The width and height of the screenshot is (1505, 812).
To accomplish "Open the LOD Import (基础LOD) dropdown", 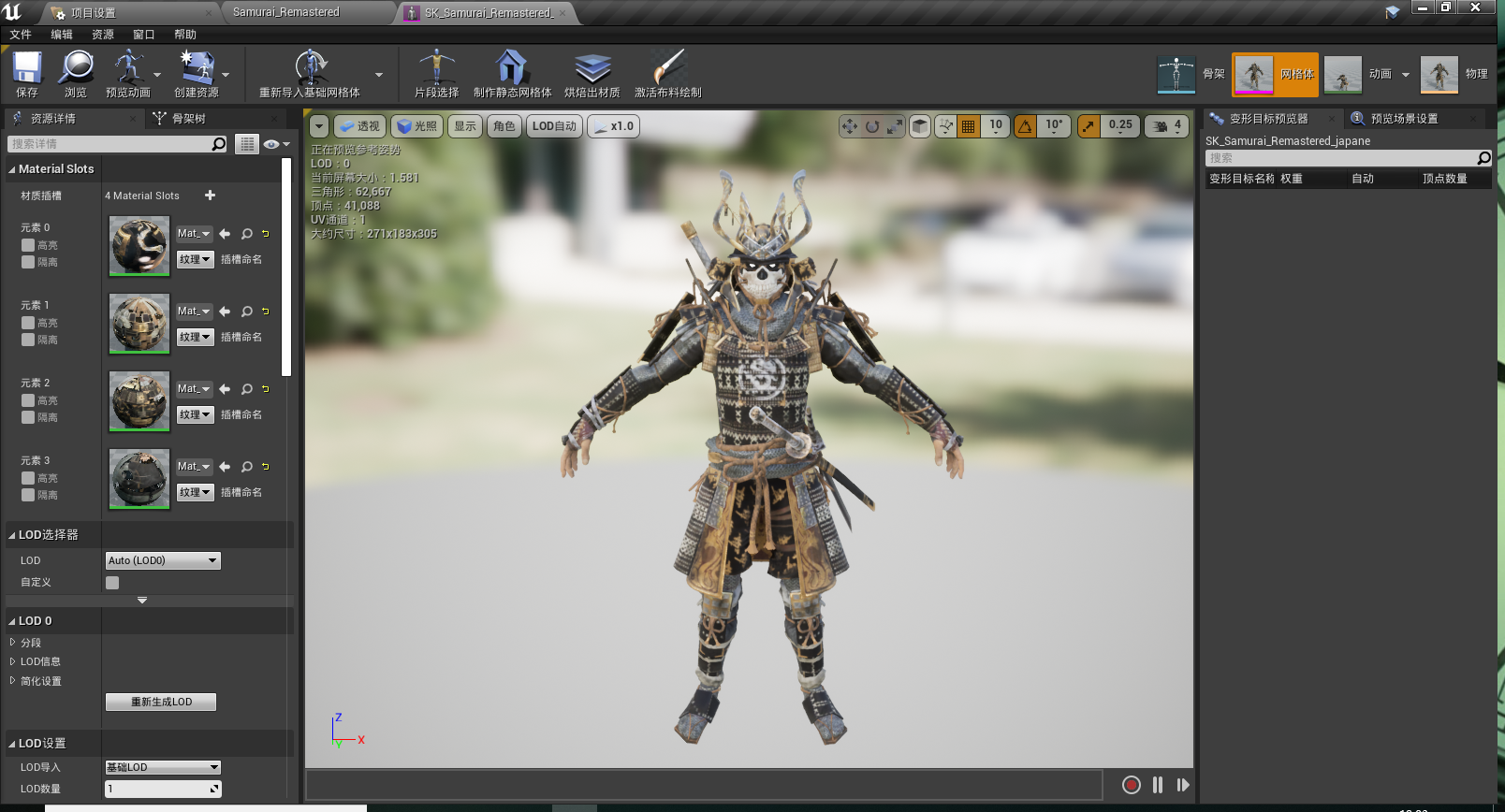I will 163,767.
